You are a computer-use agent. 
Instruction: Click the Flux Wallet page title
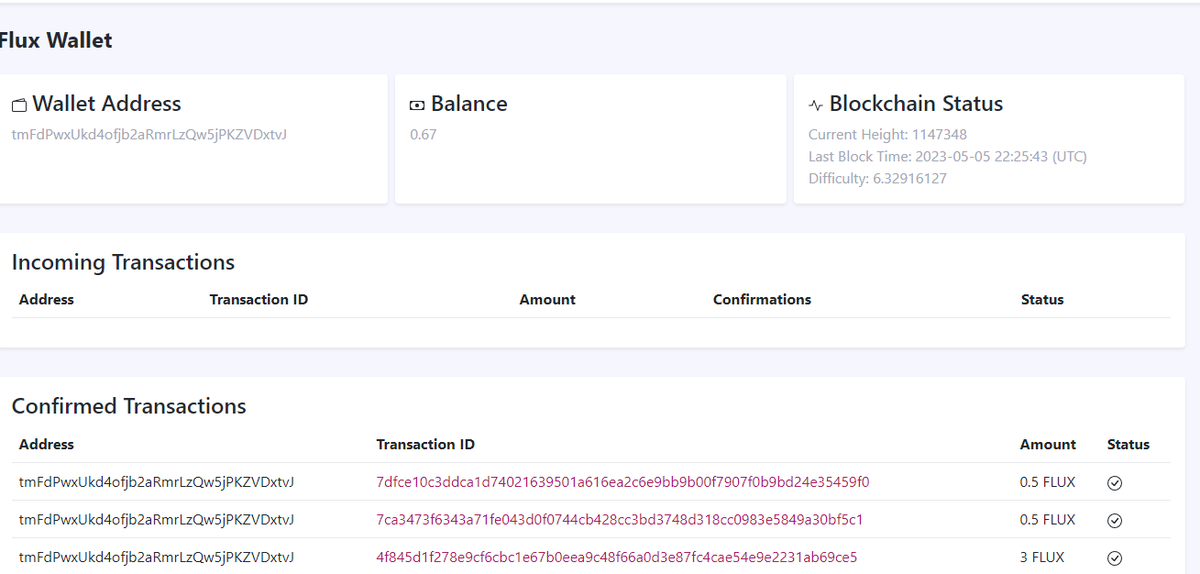[56, 40]
